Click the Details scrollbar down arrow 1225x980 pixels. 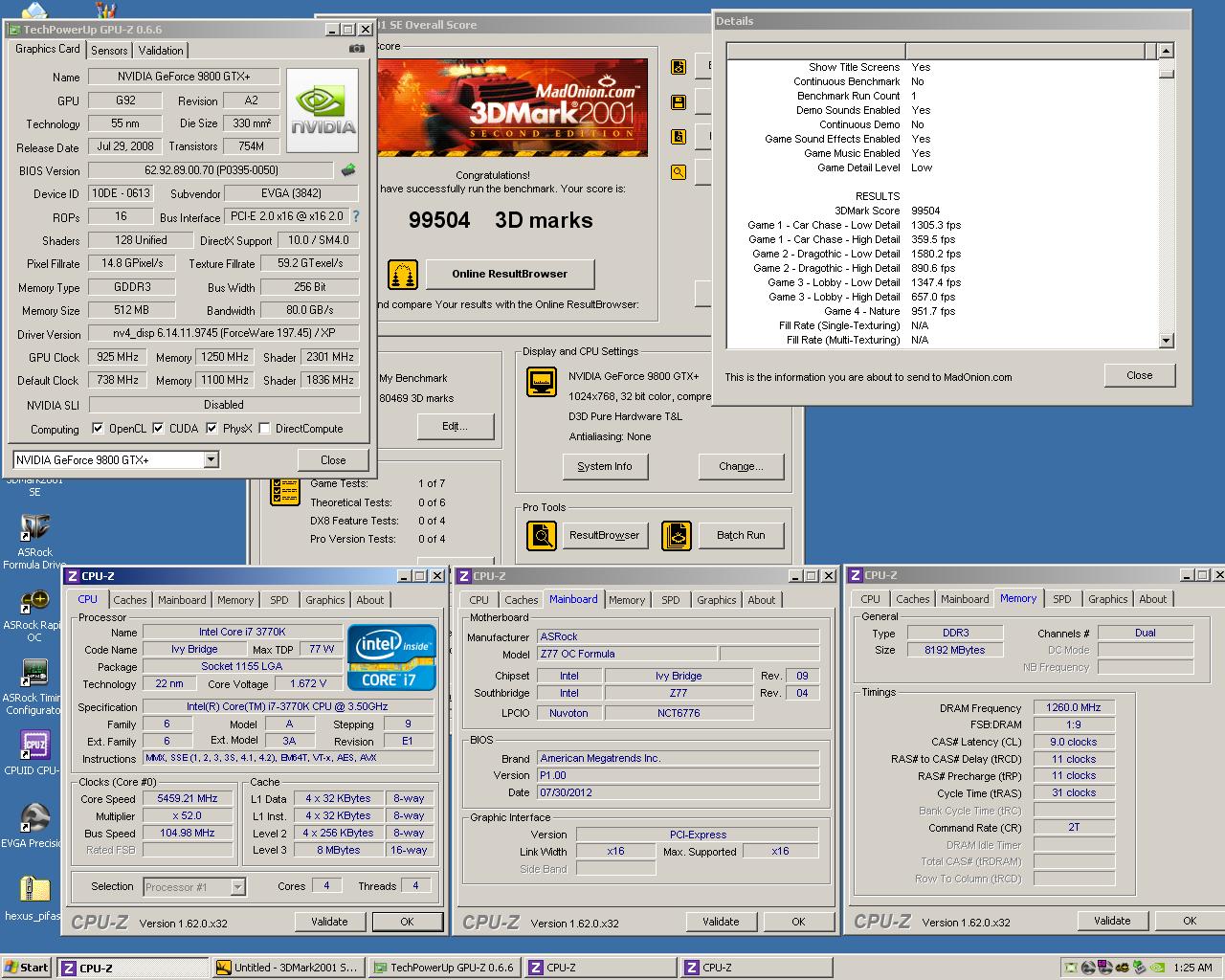coord(1166,340)
